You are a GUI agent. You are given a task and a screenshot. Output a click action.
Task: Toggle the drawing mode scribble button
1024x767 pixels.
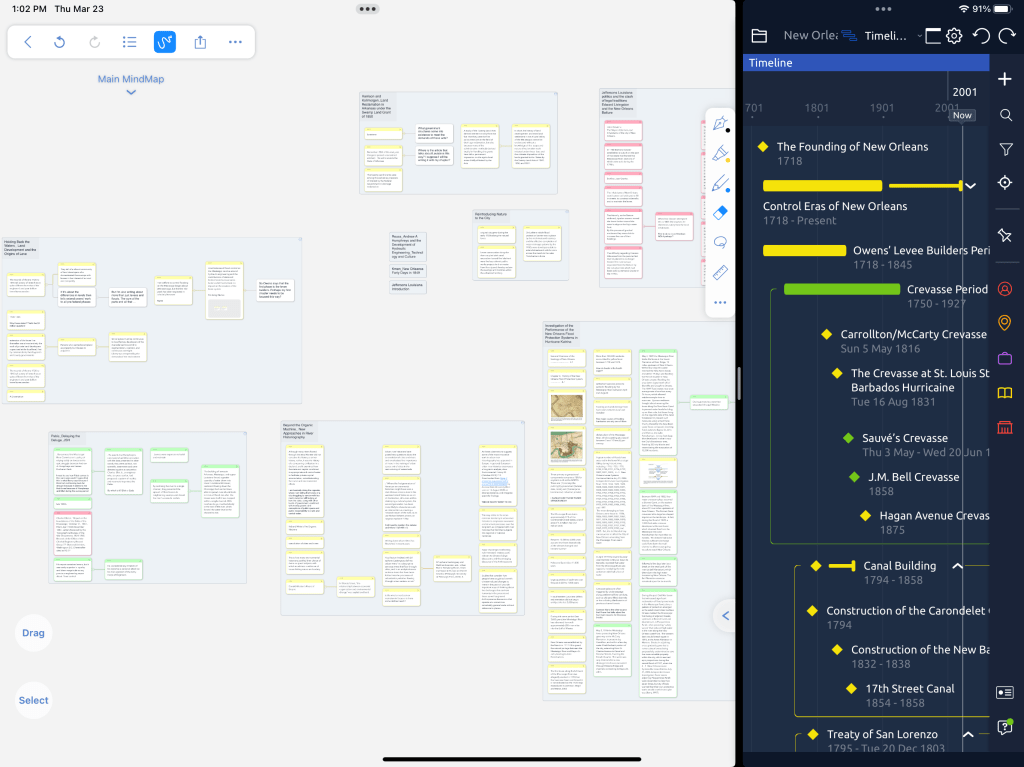(165, 42)
